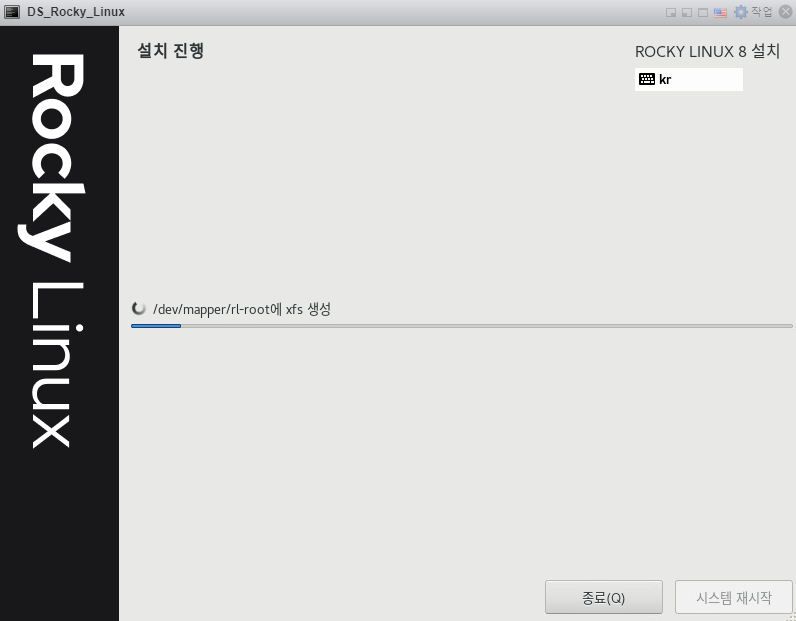Viewport: 796px width, 621px height.
Task: Click the first window-size icon in title bar
Action: point(671,13)
